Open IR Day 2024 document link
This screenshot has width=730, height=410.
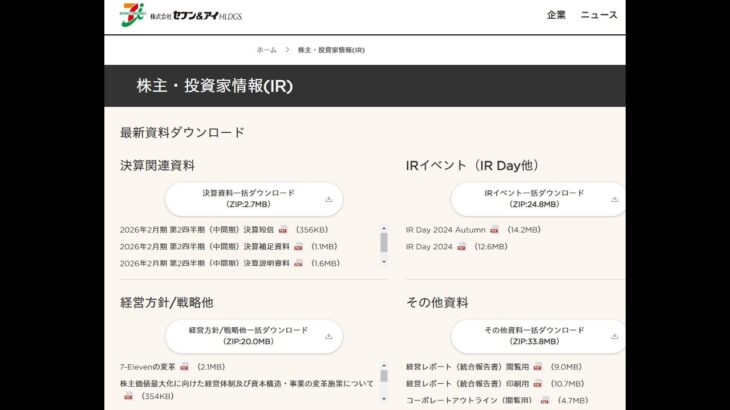click(429, 246)
